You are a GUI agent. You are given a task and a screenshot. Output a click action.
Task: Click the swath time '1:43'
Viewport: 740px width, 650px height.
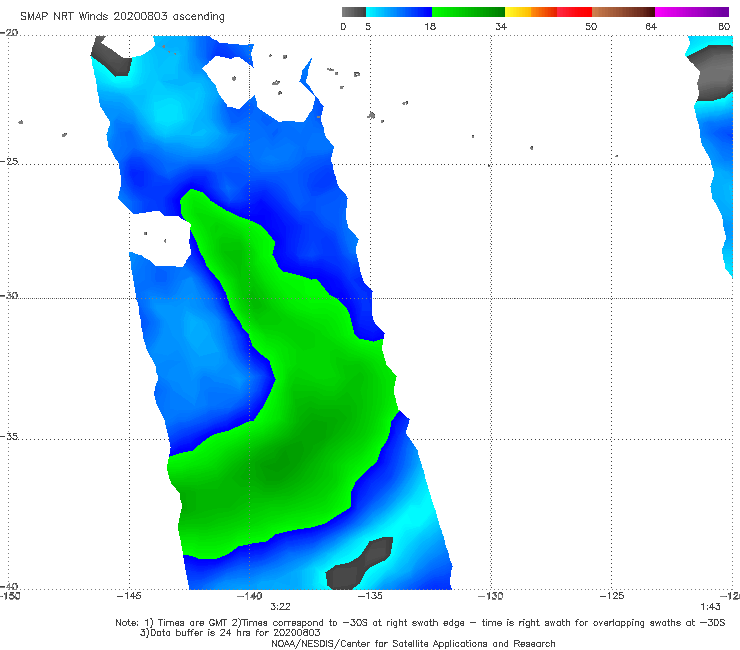tap(710, 607)
